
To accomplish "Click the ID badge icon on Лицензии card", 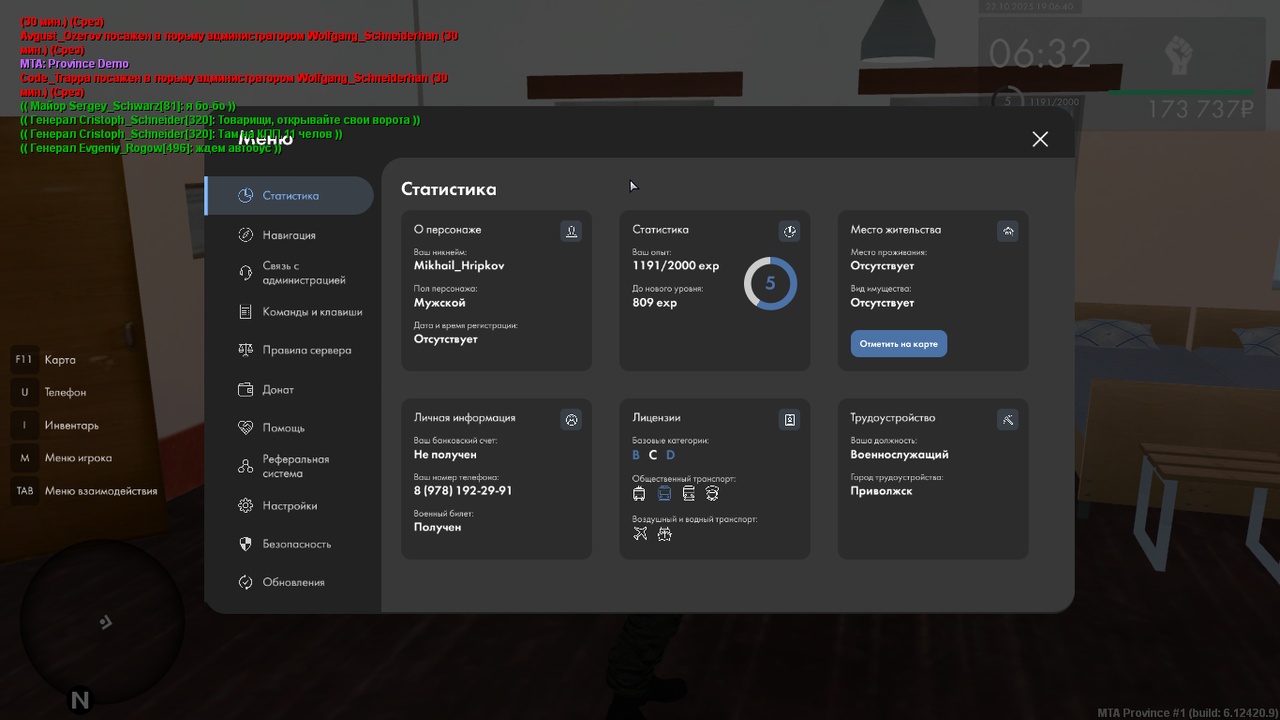I will 789,420.
